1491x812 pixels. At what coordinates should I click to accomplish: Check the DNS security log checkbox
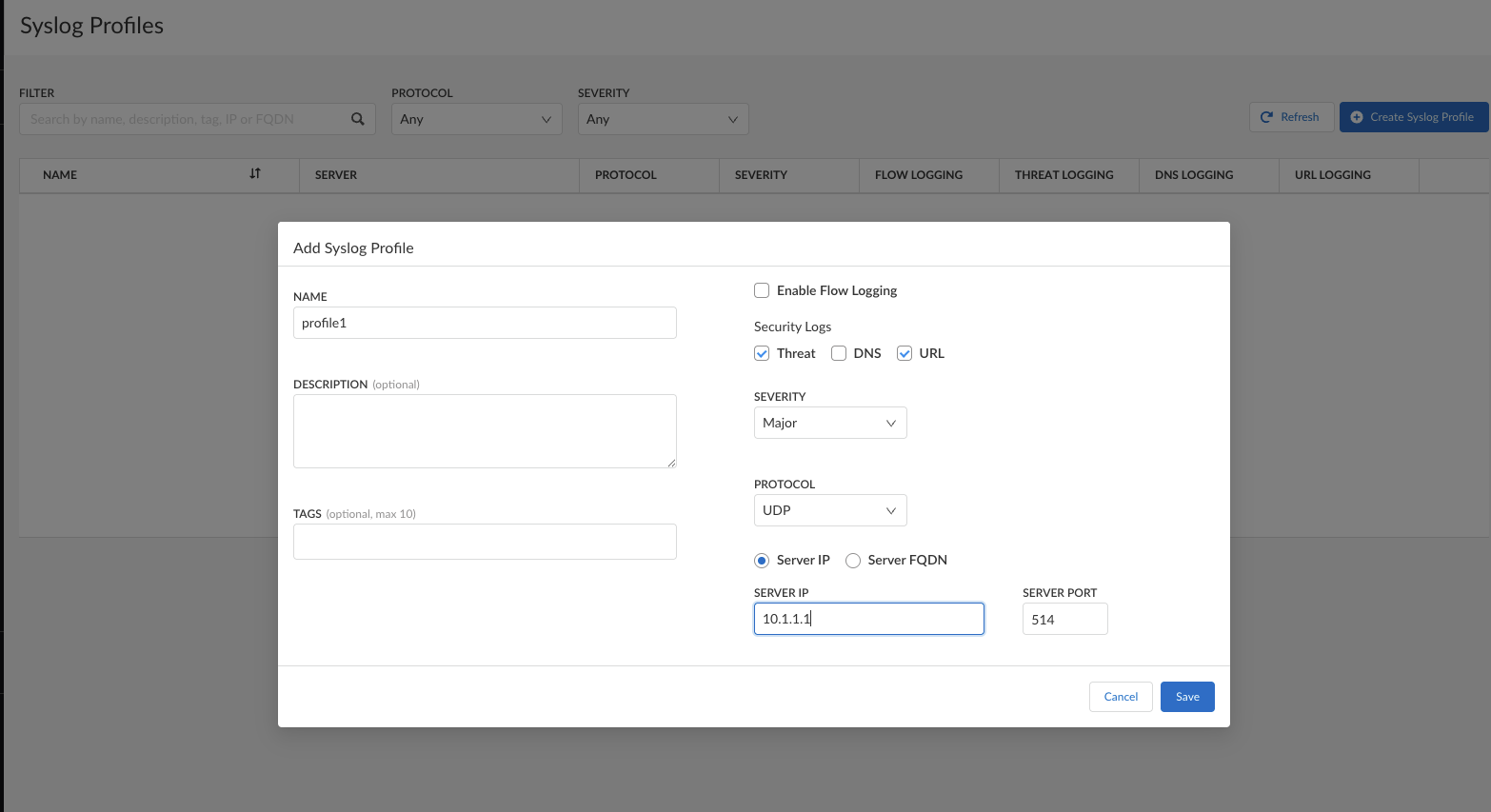point(839,353)
